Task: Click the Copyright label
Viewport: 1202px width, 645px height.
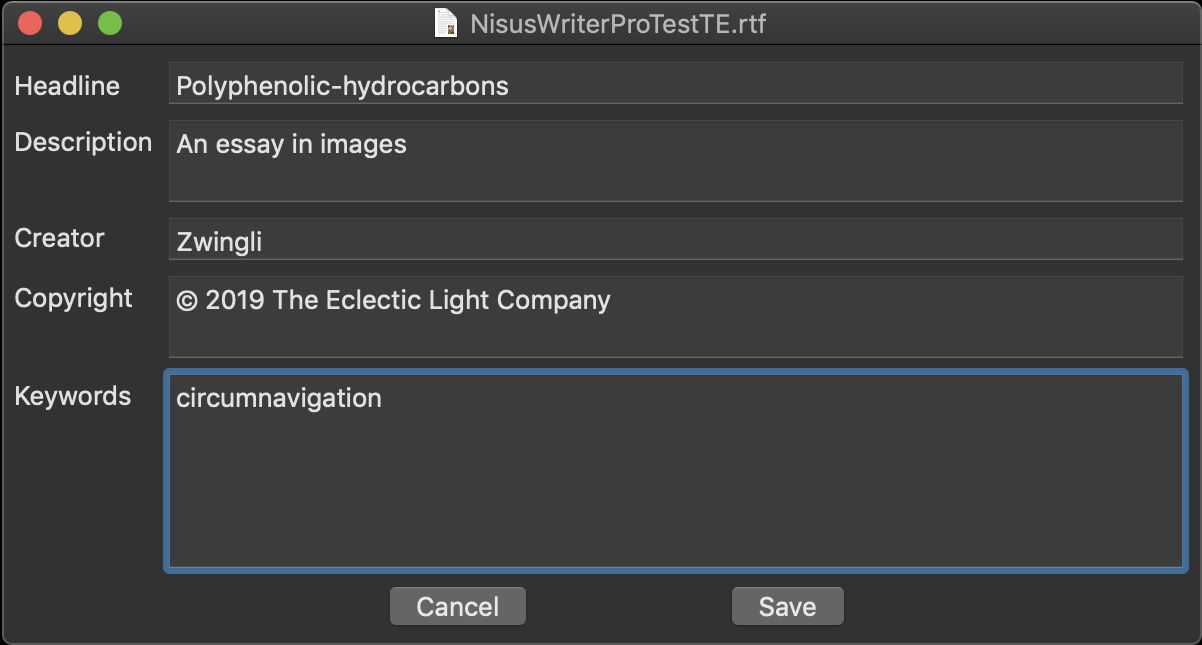Action: 73,298
